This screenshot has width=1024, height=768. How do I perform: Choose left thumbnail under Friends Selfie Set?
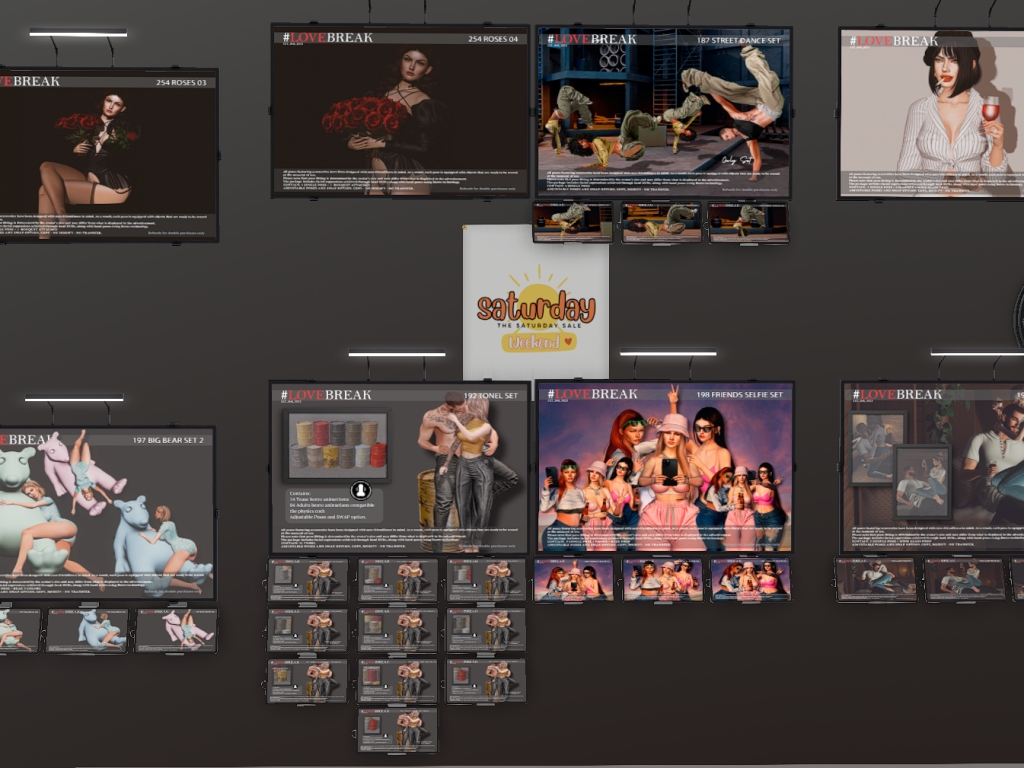point(574,580)
